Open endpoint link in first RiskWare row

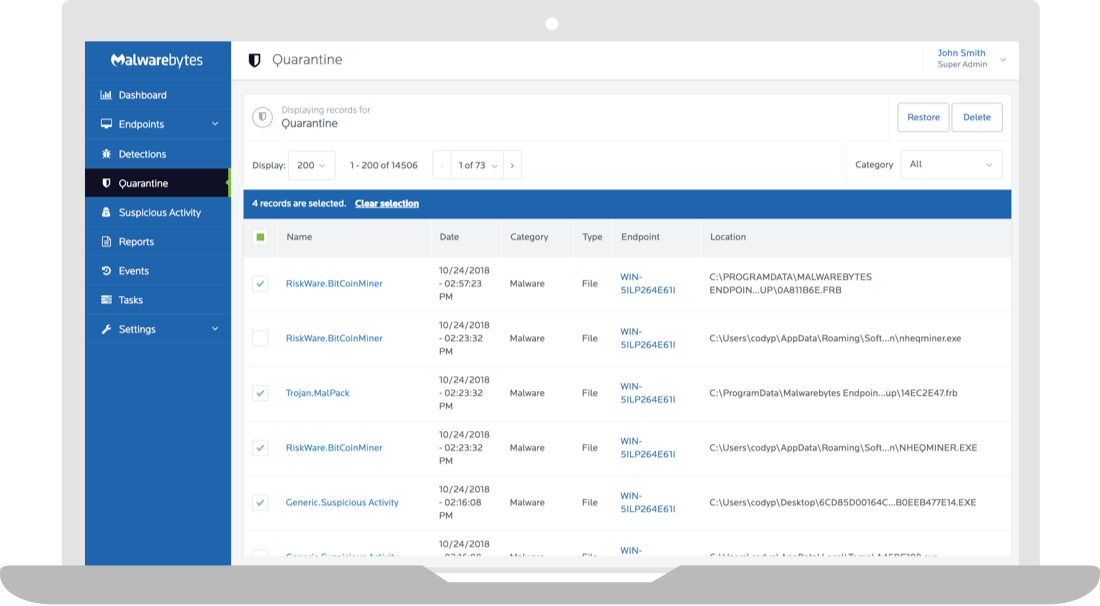[x=648, y=284]
